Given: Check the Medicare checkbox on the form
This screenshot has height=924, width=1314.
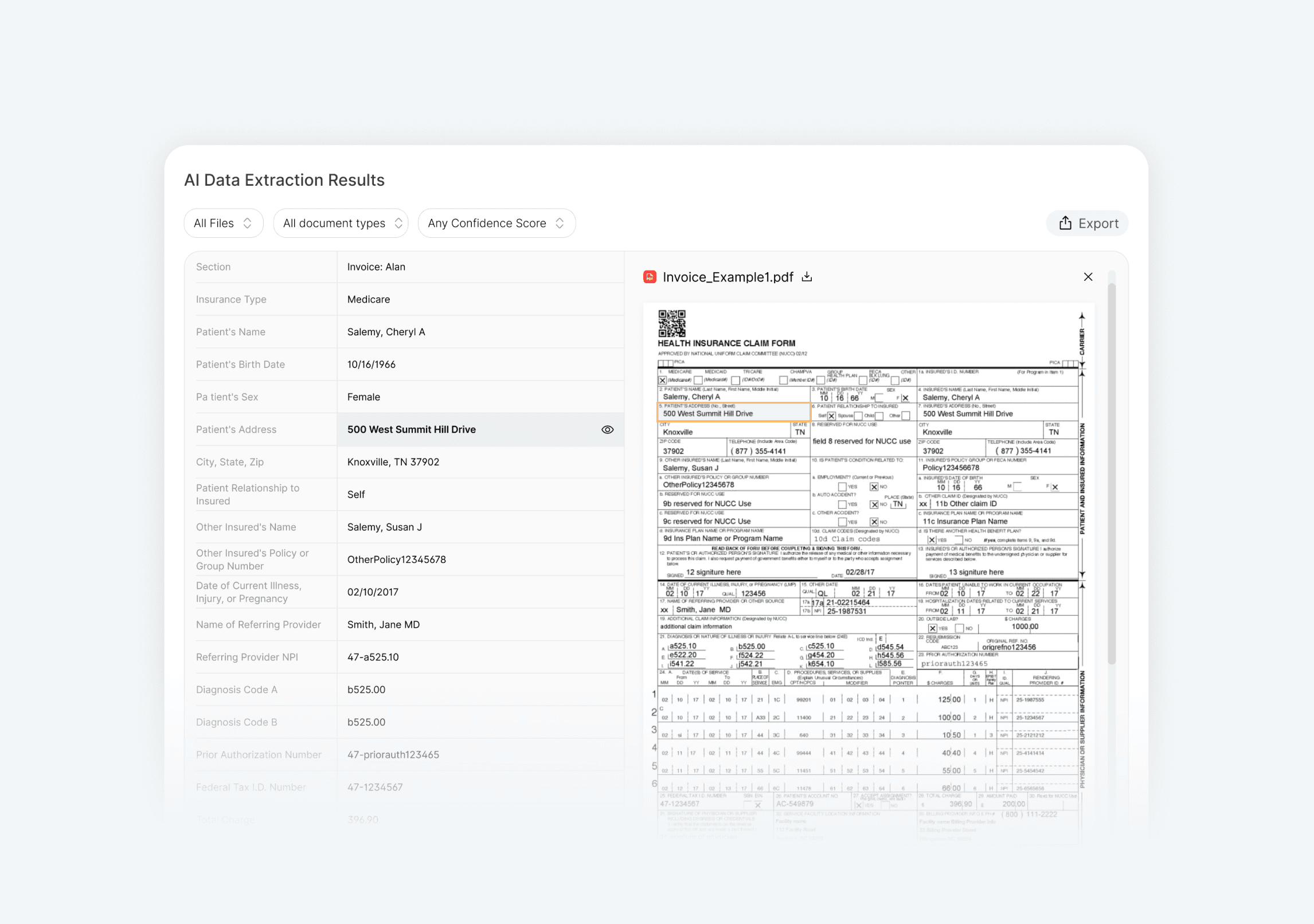Looking at the screenshot, I should 662,380.
